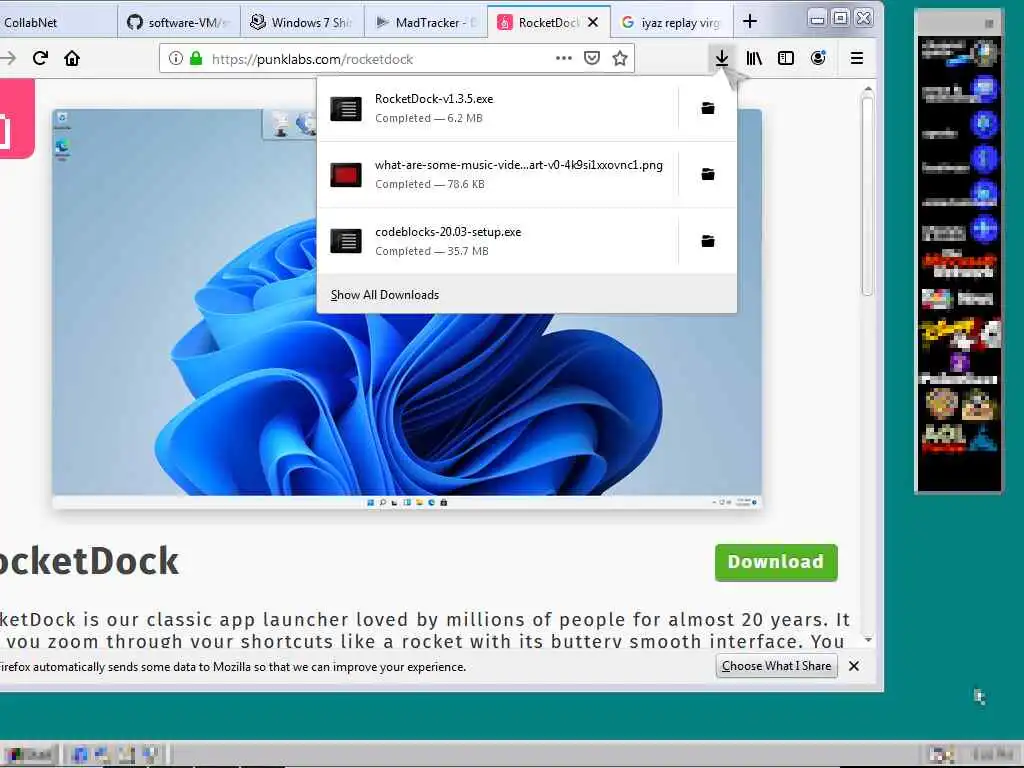Click the scrollbar down arrow
This screenshot has width=1024, height=768.
point(868,639)
